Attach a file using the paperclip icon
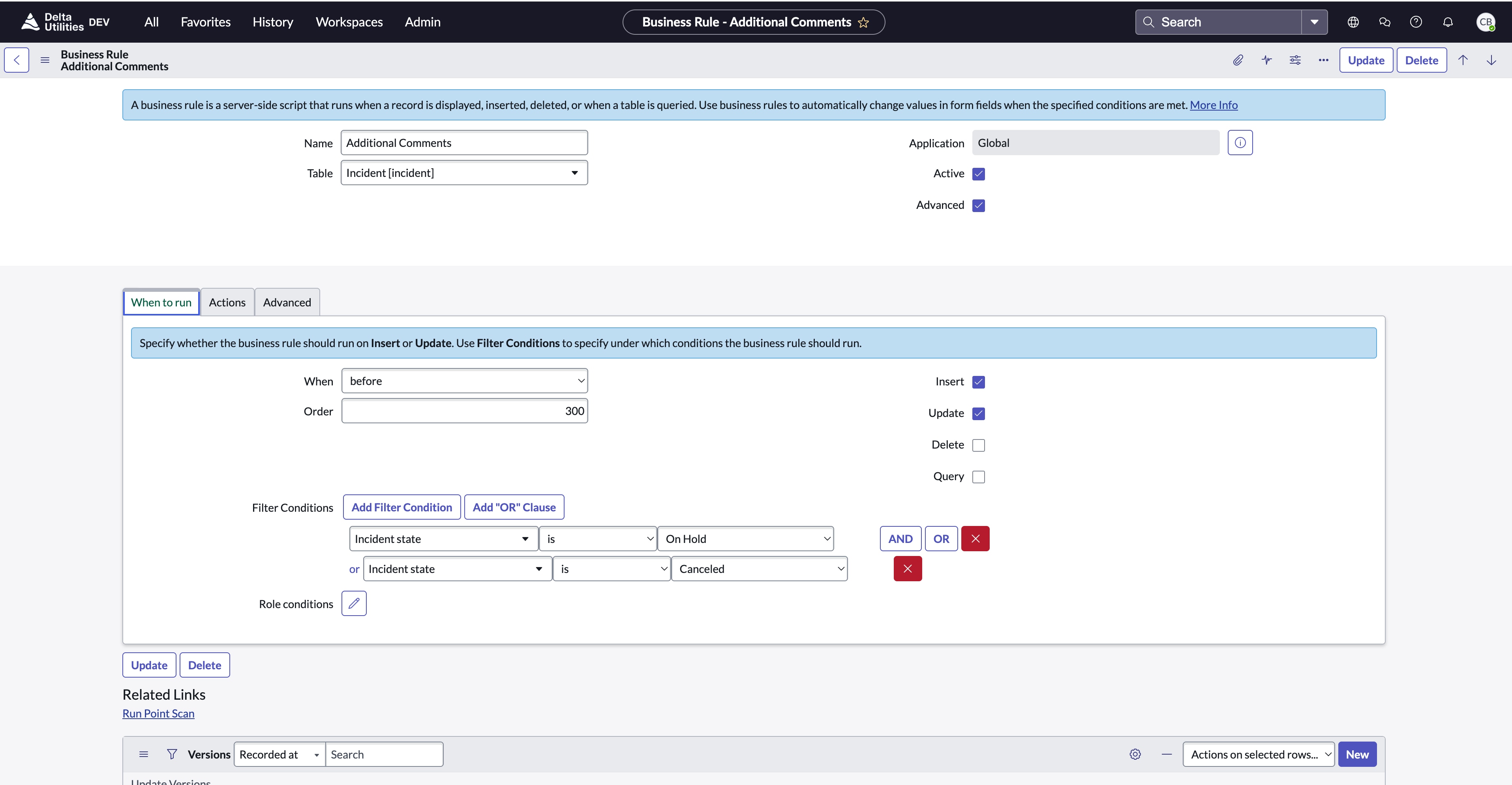1512x785 pixels. [1238, 60]
